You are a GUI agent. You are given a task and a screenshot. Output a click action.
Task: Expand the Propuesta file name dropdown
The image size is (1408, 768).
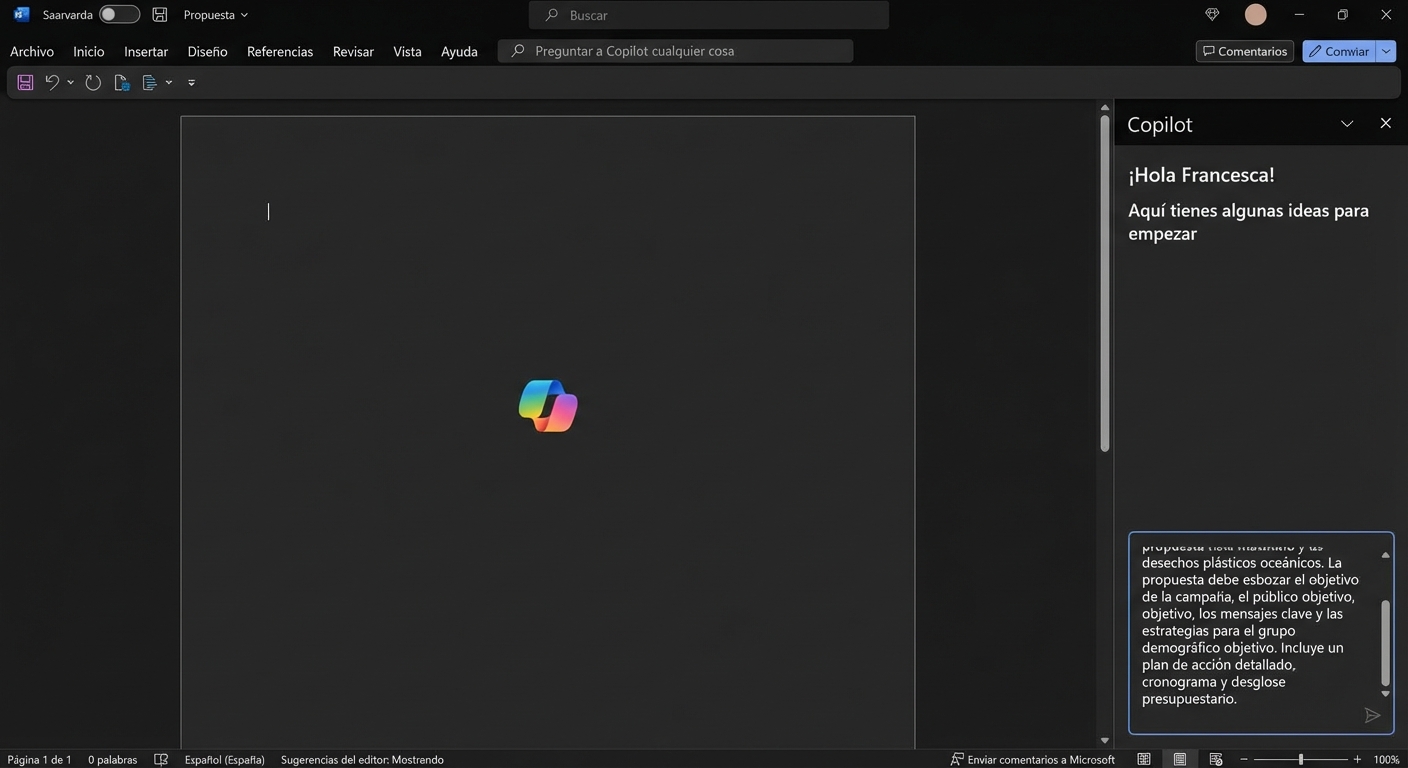coord(215,15)
